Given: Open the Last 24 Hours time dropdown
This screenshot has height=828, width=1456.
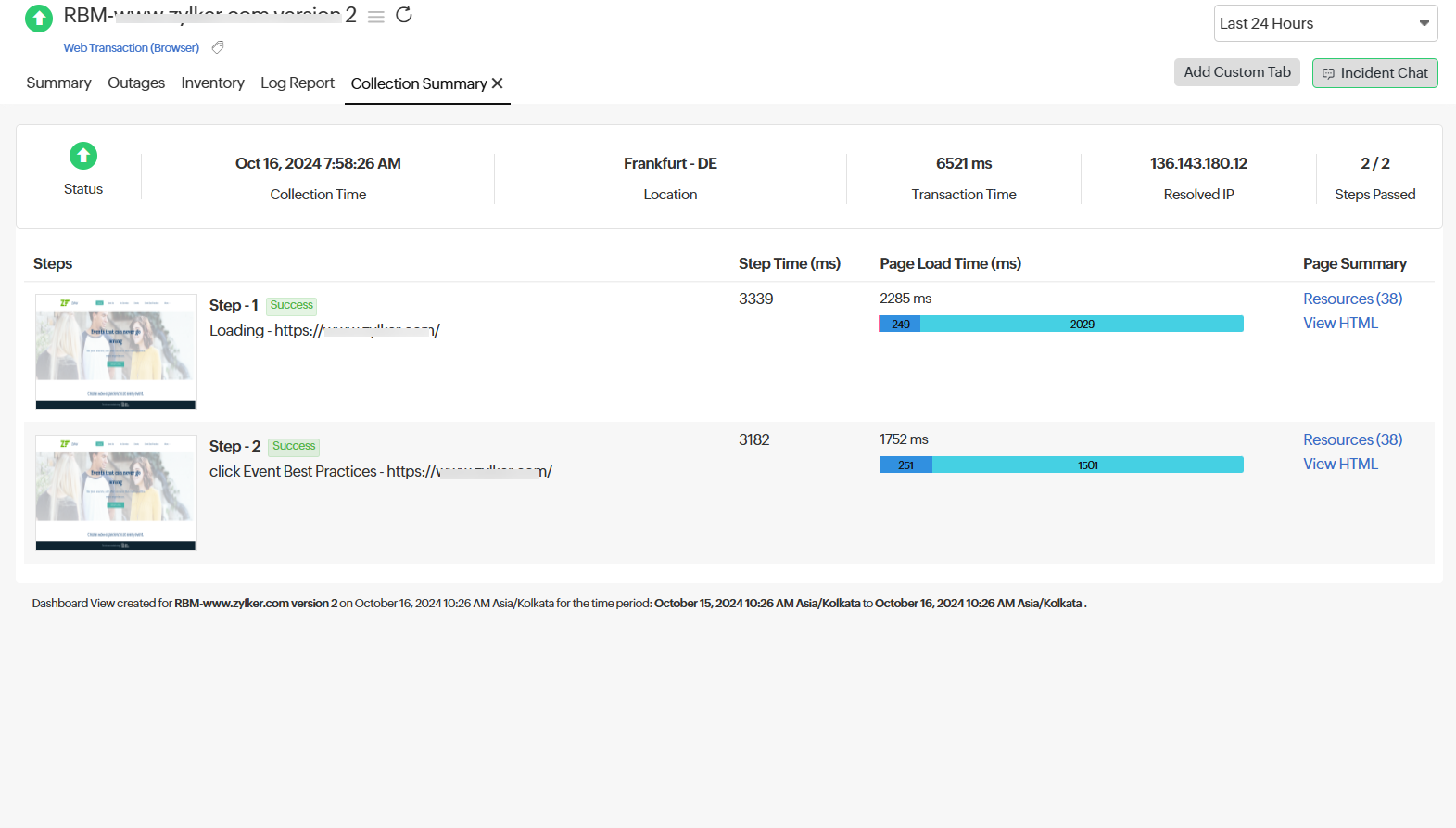Looking at the screenshot, I should 1324,23.
